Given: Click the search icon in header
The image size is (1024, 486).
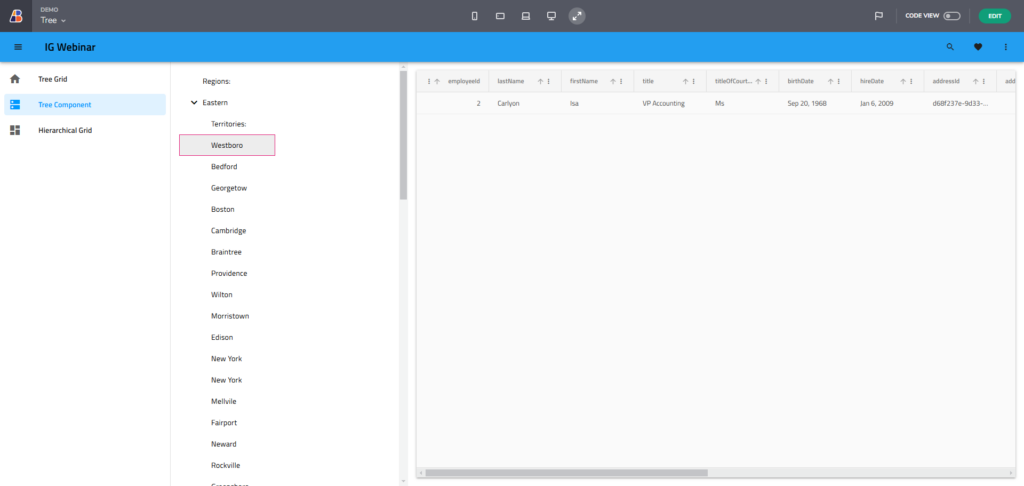Looking at the screenshot, I should pyautogui.click(x=950, y=47).
